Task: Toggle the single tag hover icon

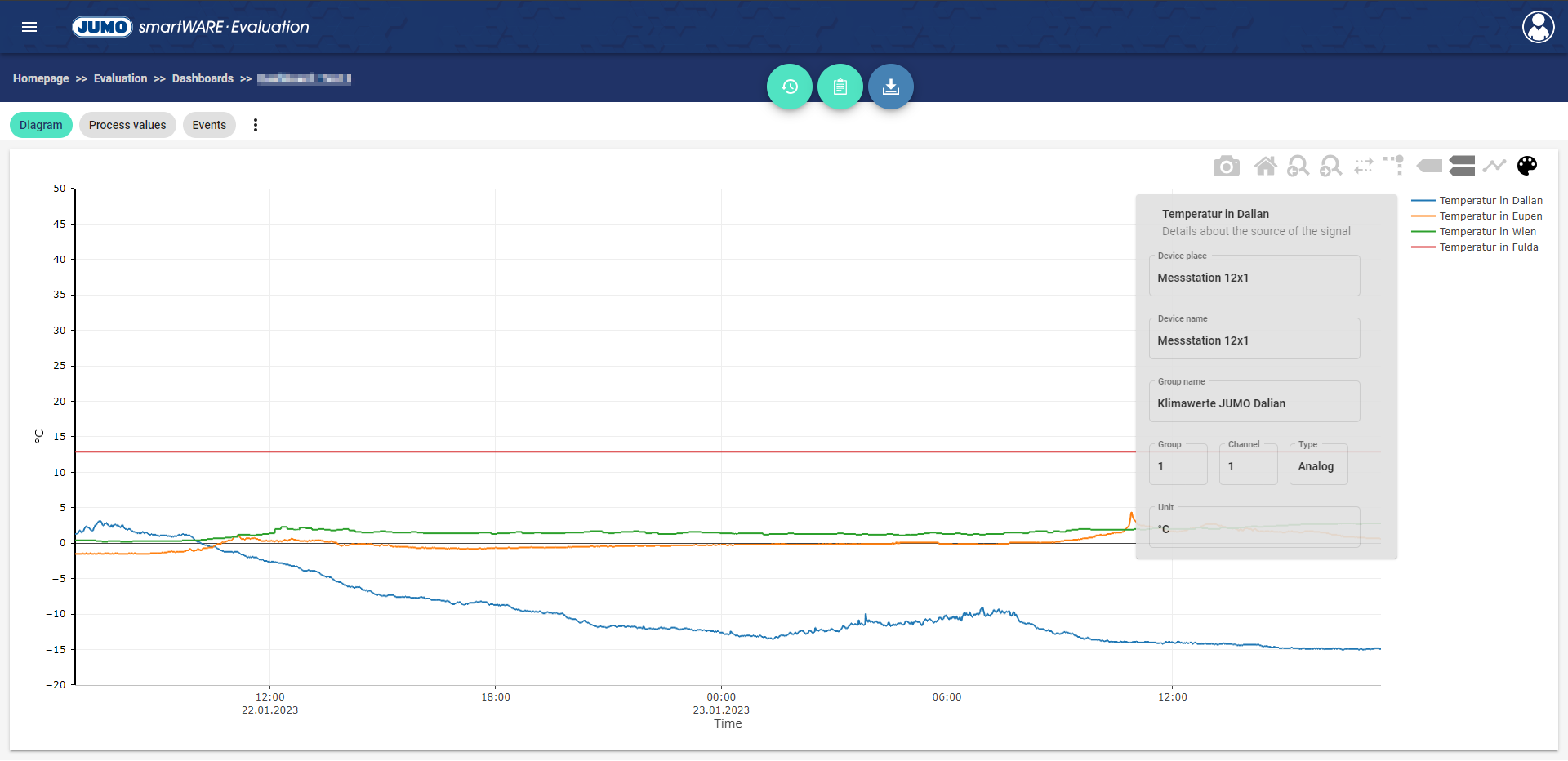Action: pyautogui.click(x=1429, y=167)
